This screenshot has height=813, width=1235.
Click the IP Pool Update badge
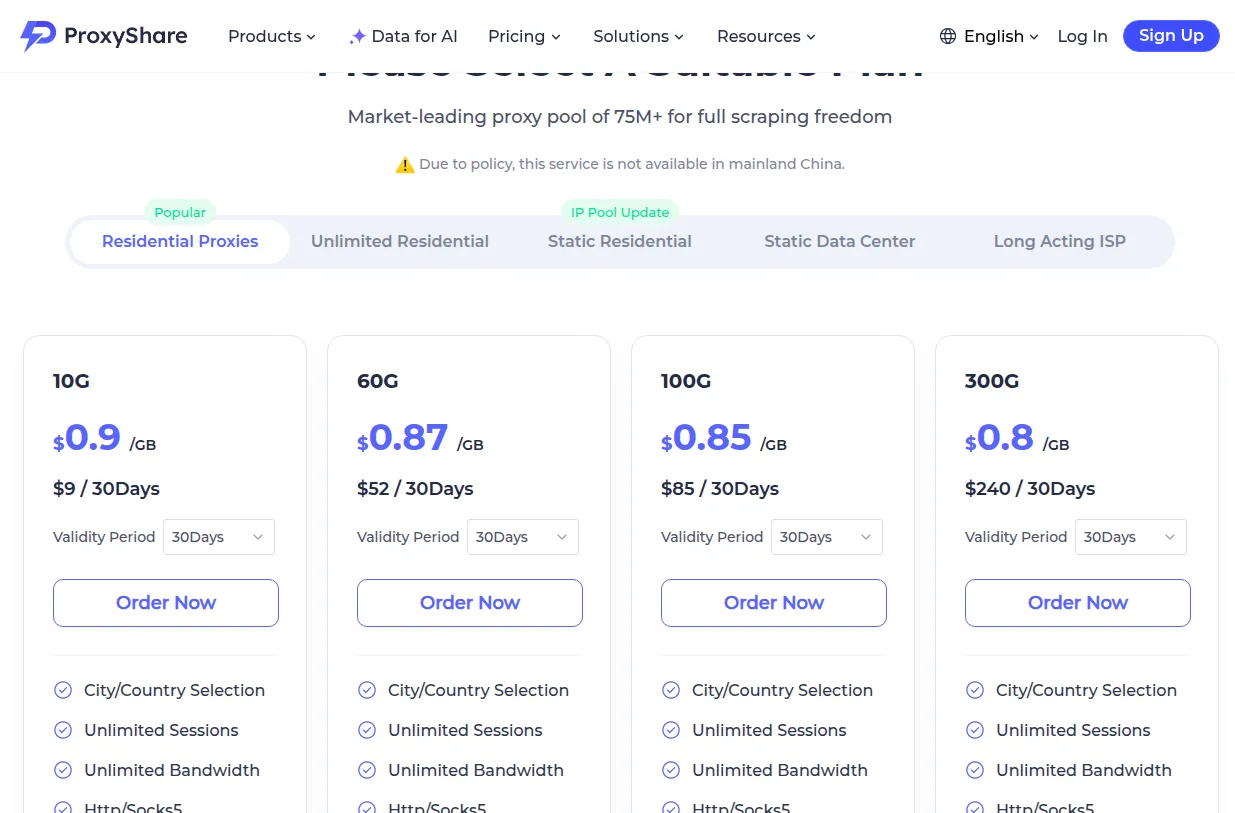click(620, 212)
